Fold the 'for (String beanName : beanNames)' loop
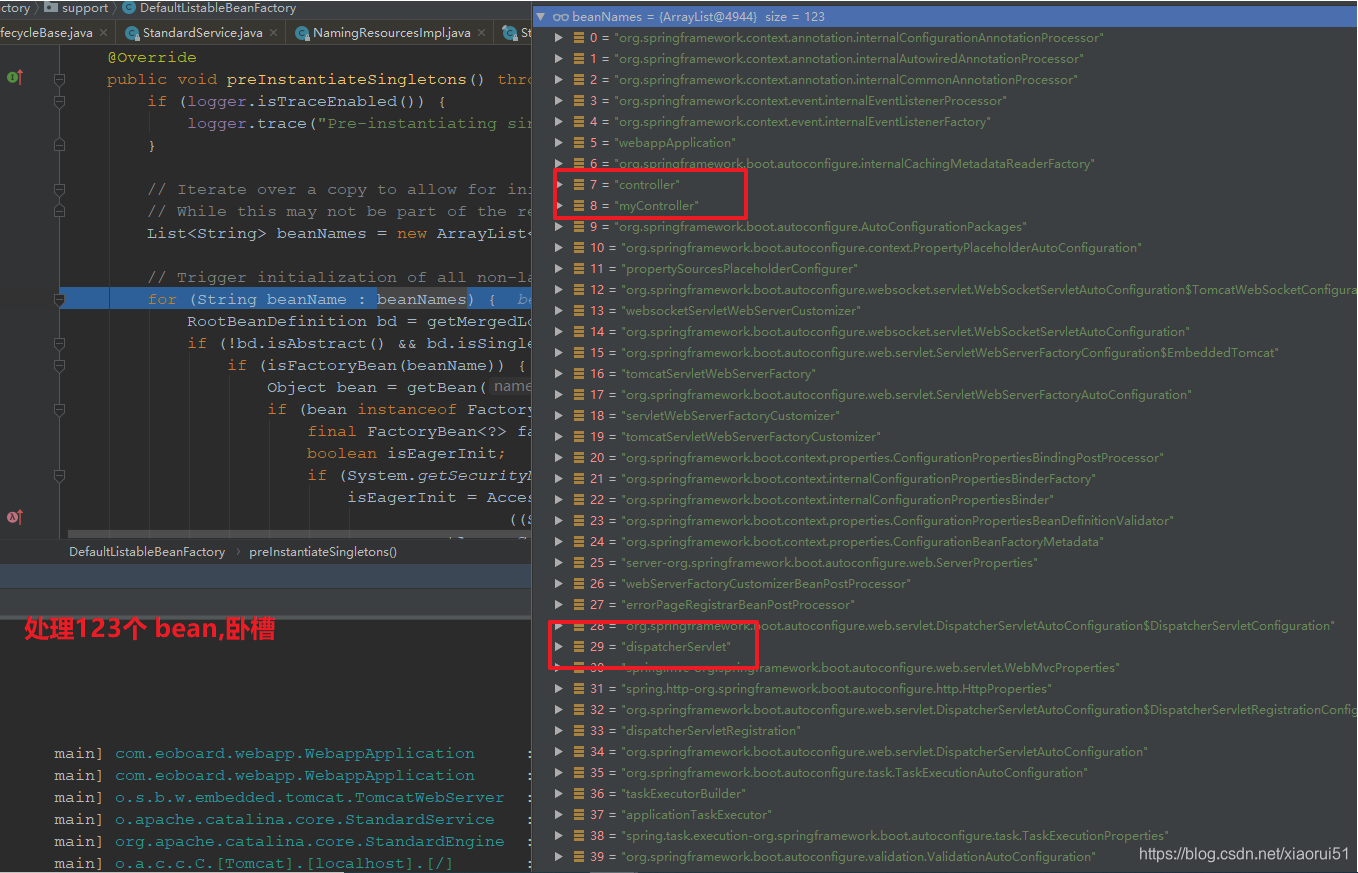This screenshot has height=873, width=1358. pyautogui.click(x=59, y=299)
